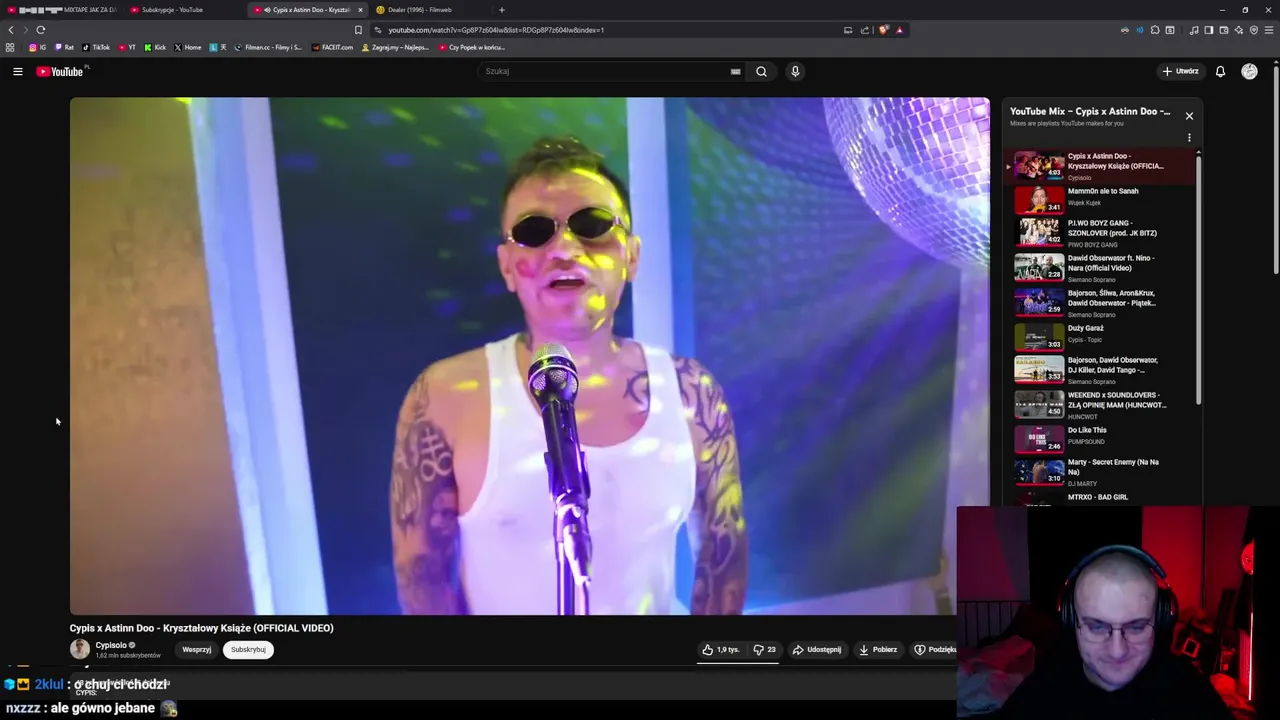Image resolution: width=1280 pixels, height=720 pixels.
Task: Dislike the video (23)
Action: (765, 650)
